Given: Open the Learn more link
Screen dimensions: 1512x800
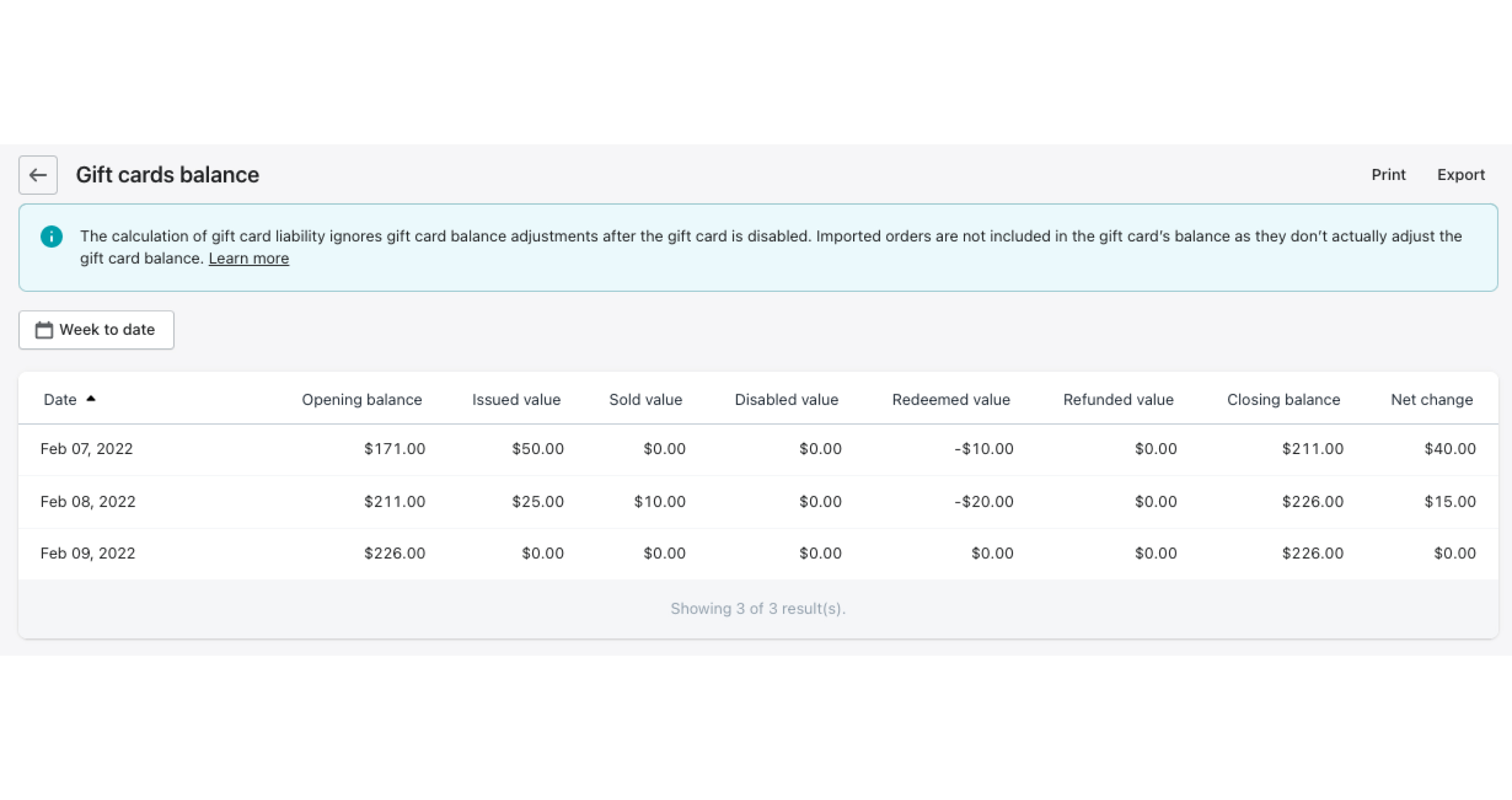Looking at the screenshot, I should 249,258.
